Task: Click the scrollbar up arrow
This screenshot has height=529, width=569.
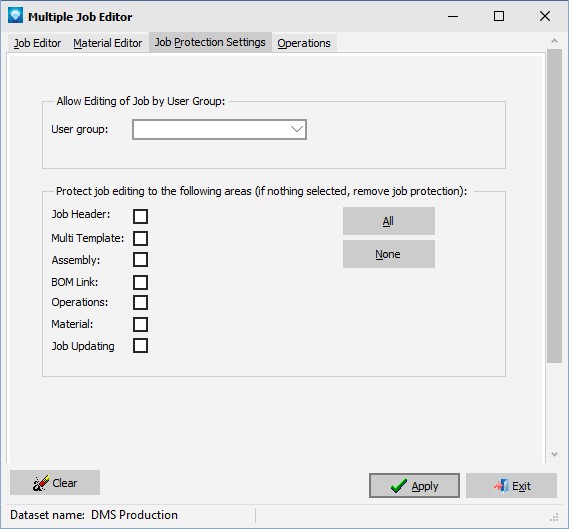Action: pyautogui.click(x=554, y=41)
